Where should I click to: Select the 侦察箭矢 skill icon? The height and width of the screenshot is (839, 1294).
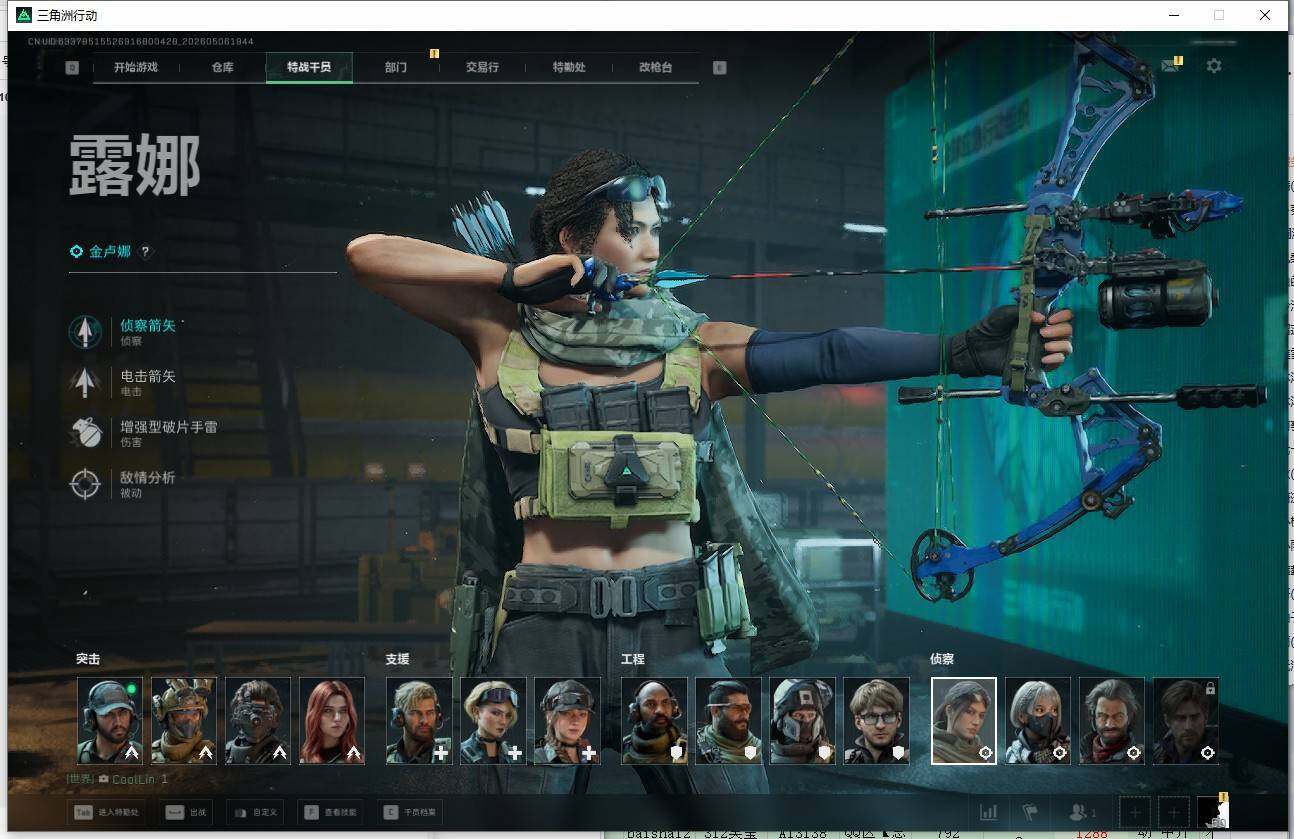pos(85,332)
